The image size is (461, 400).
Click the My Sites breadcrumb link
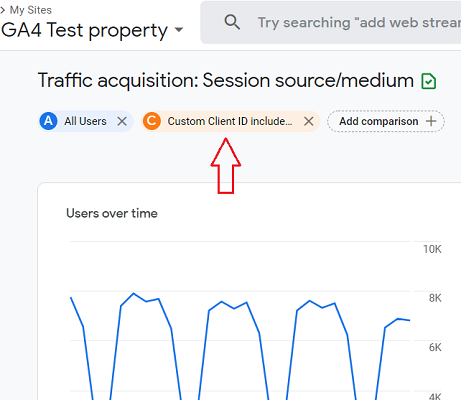click(x=31, y=10)
